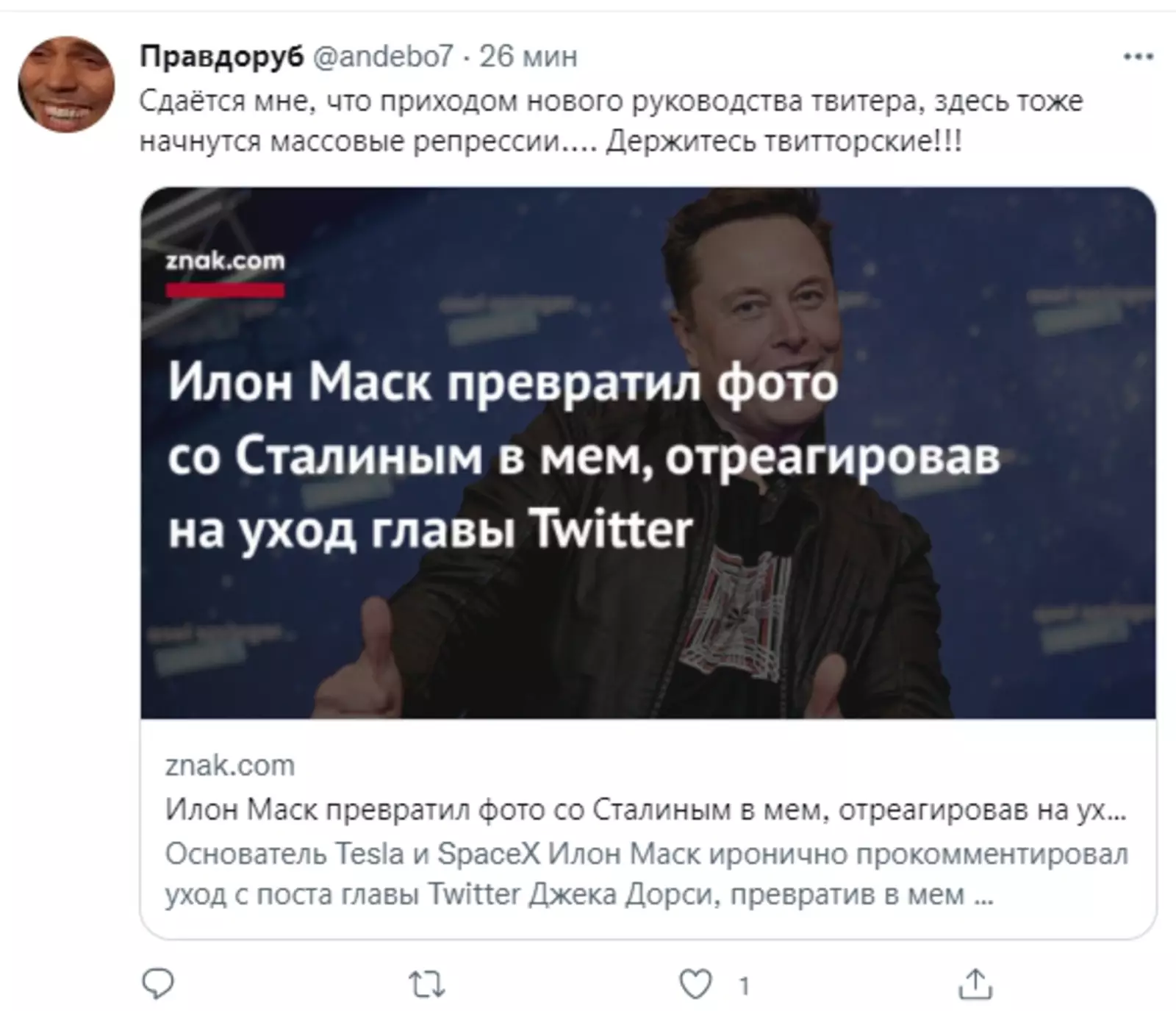Image resolution: width=1176 pixels, height=1011 pixels.
Task: Like the tweet with the heart icon
Action: click(695, 984)
